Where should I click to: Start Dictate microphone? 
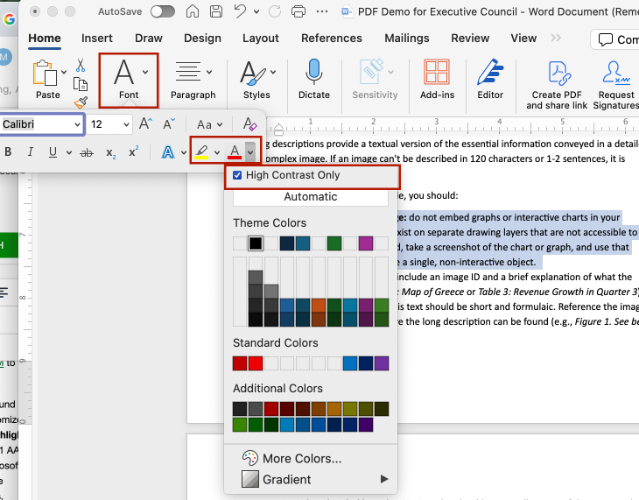(314, 80)
